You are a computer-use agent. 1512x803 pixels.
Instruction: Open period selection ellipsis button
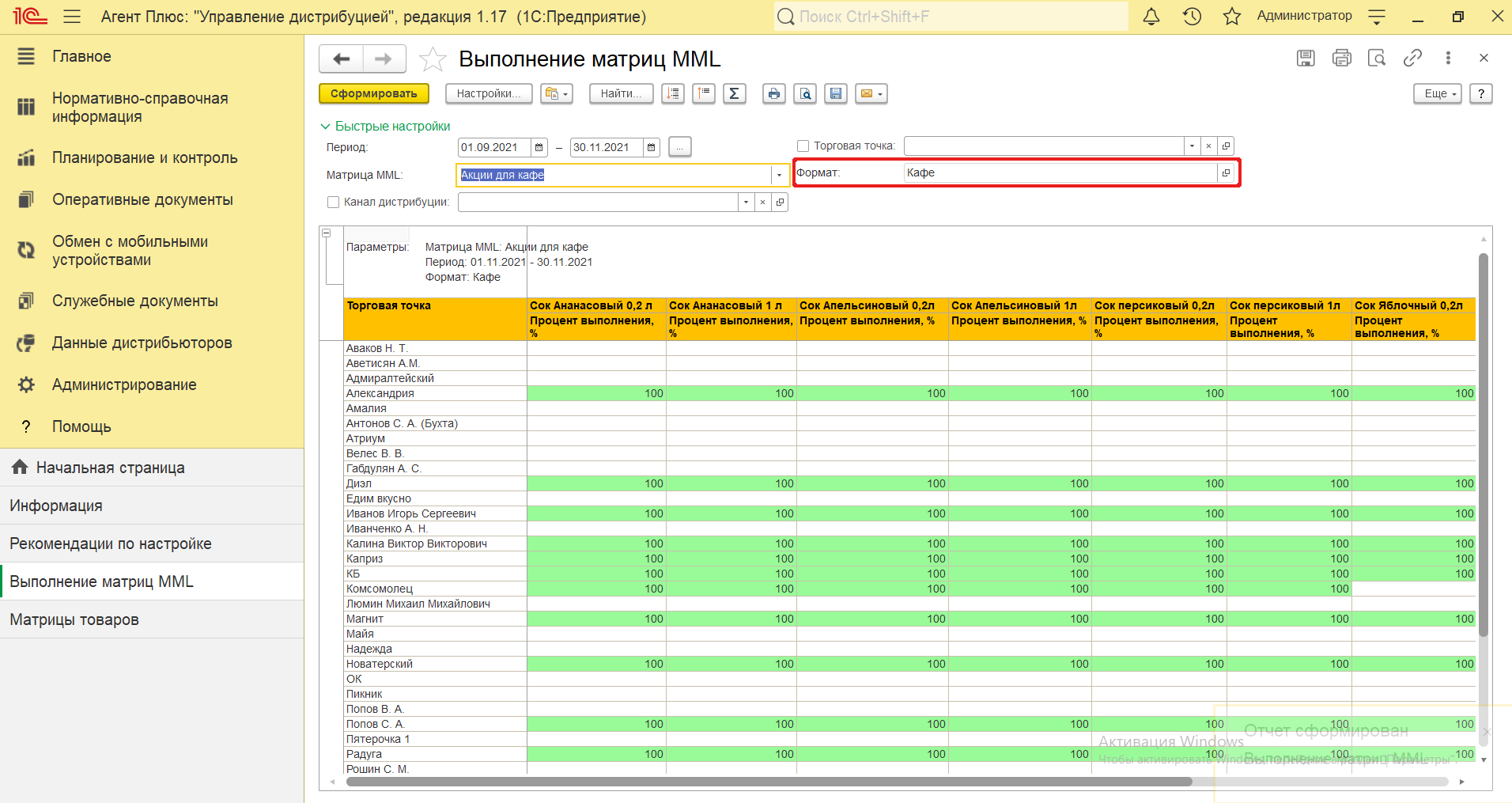coord(680,147)
